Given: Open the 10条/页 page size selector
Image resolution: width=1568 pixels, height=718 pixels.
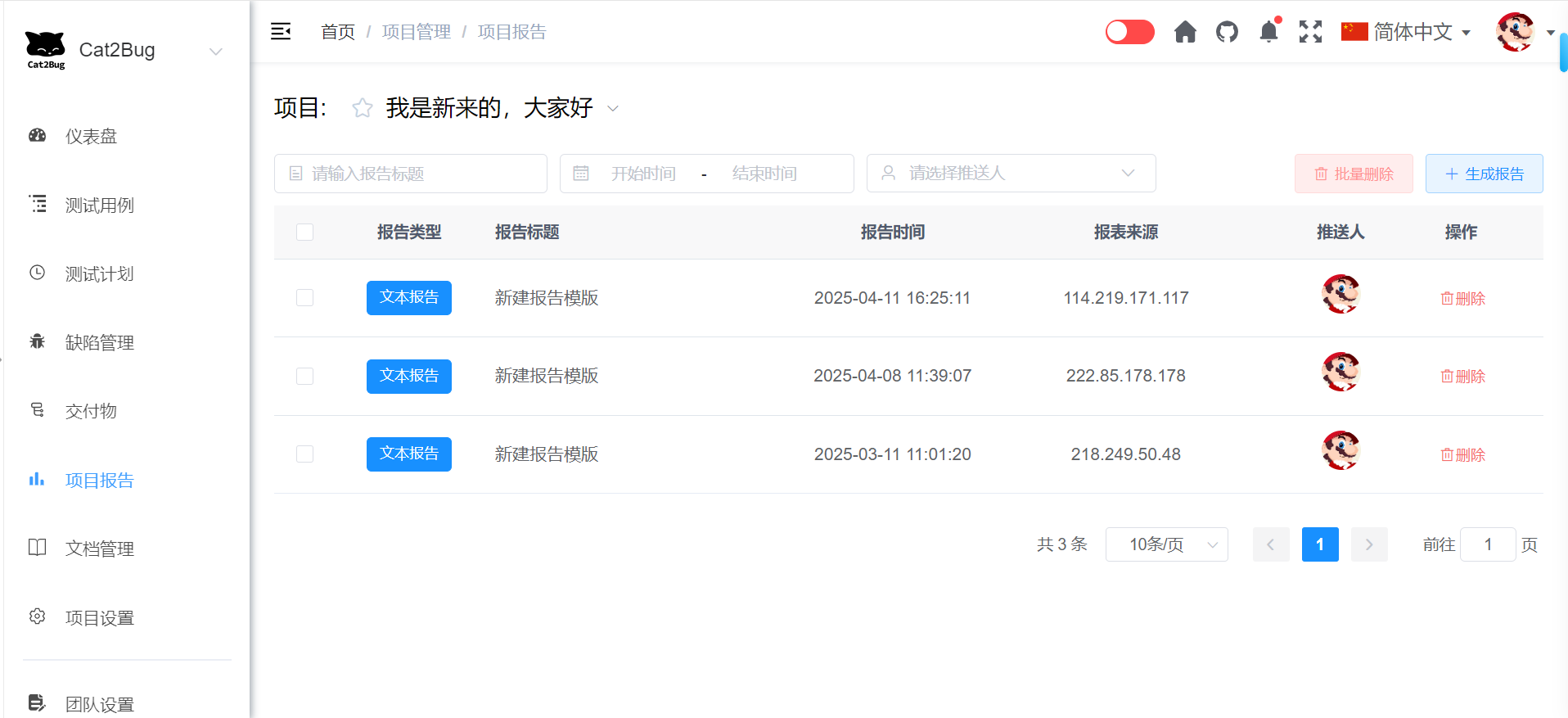Looking at the screenshot, I should point(1166,544).
